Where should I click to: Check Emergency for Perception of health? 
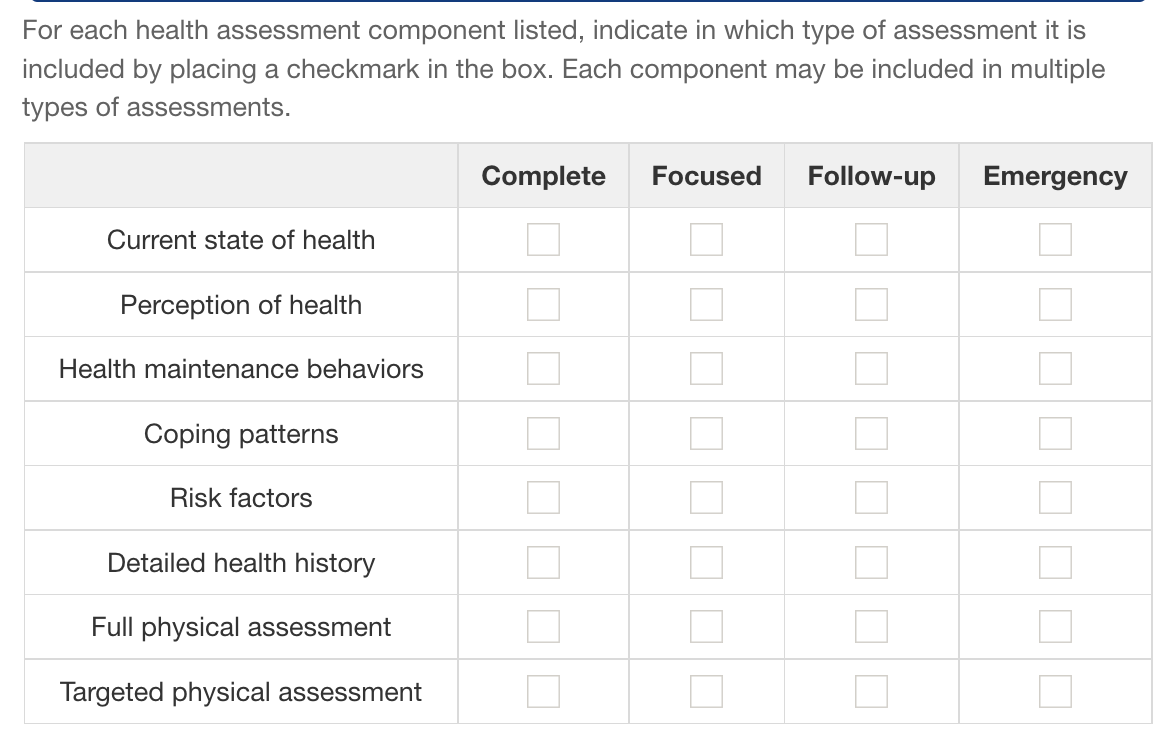click(1055, 304)
